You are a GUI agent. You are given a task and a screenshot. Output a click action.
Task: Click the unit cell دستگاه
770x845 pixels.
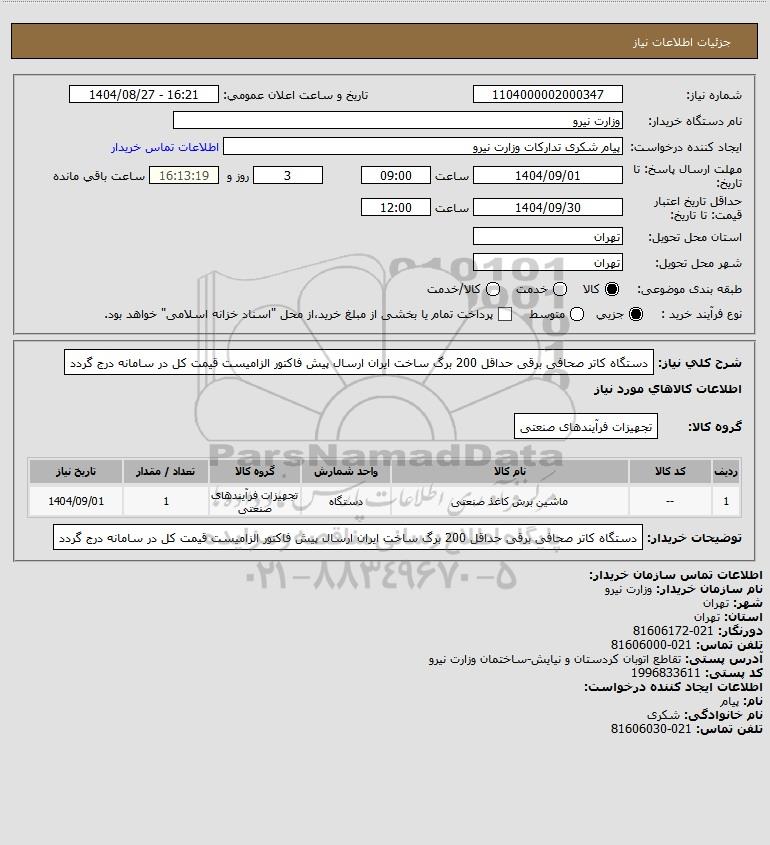coord(345,502)
